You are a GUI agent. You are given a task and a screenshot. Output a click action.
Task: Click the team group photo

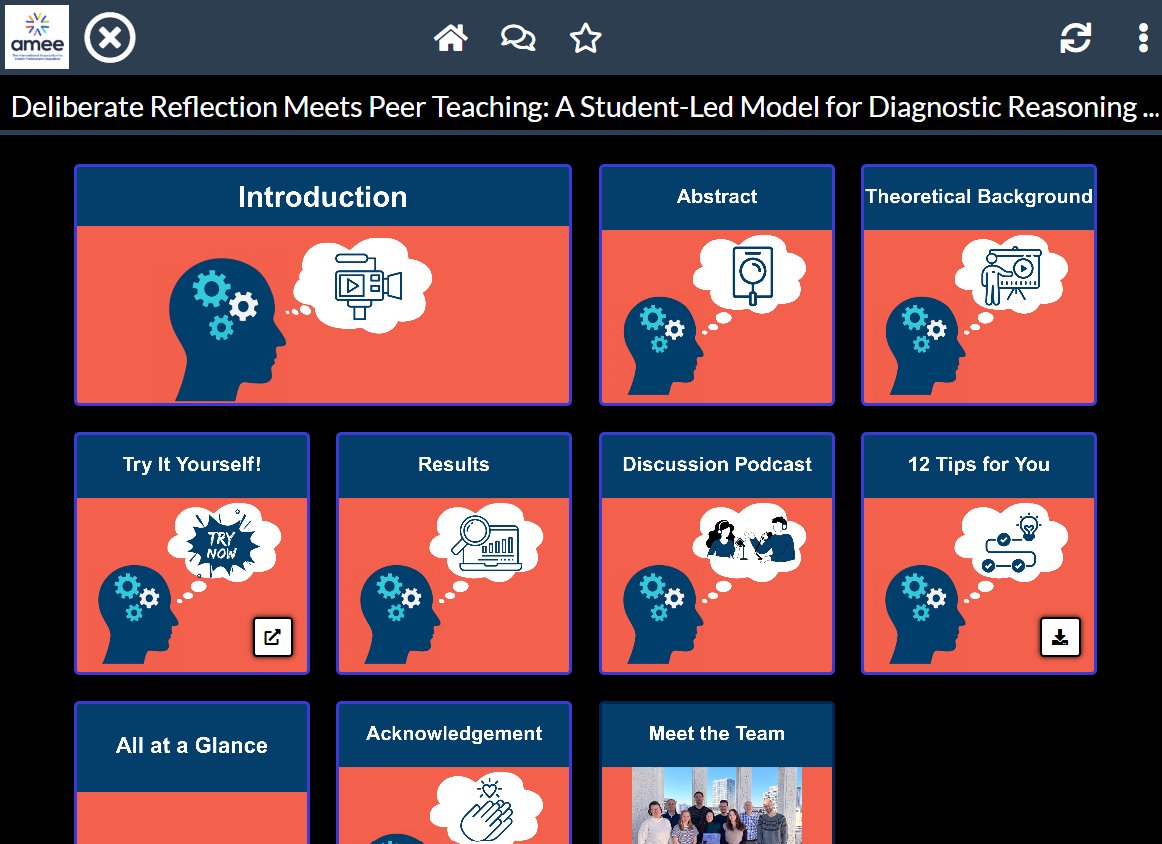(717, 805)
